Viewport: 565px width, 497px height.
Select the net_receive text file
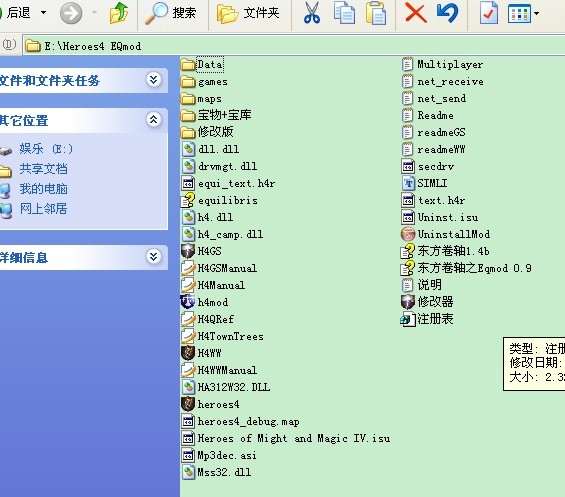coord(442,81)
